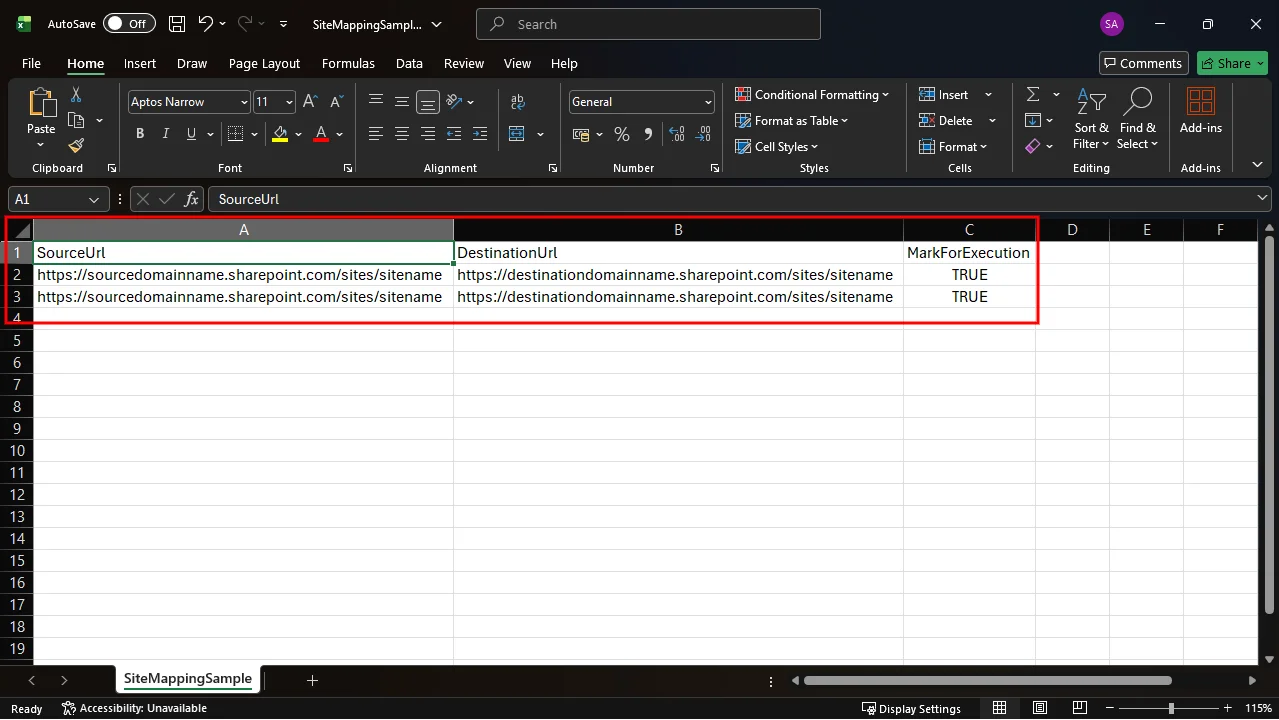Toggle Bold formatting
Image resolution: width=1279 pixels, height=720 pixels.
(140, 134)
